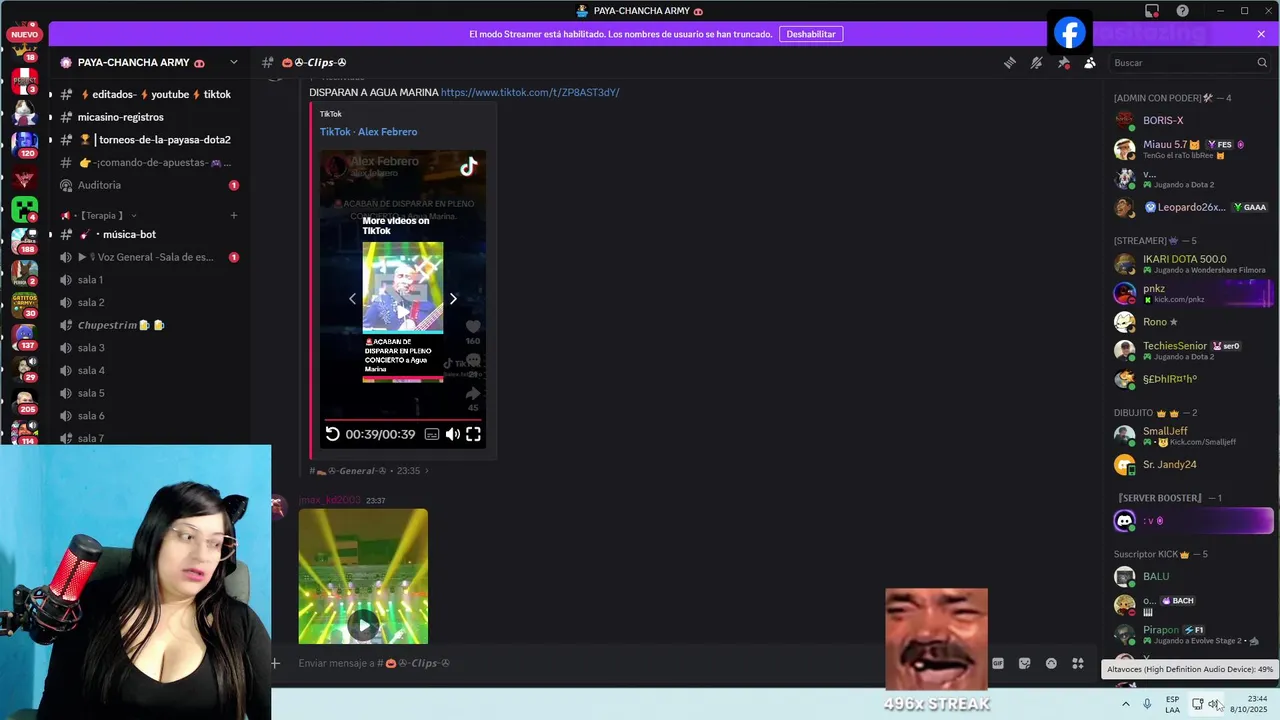Seek on TikTok video progress bar

click(x=403, y=419)
